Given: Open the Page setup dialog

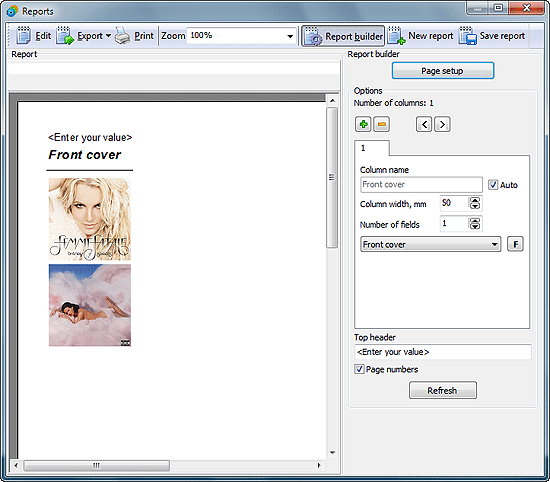Looking at the screenshot, I should [443, 71].
